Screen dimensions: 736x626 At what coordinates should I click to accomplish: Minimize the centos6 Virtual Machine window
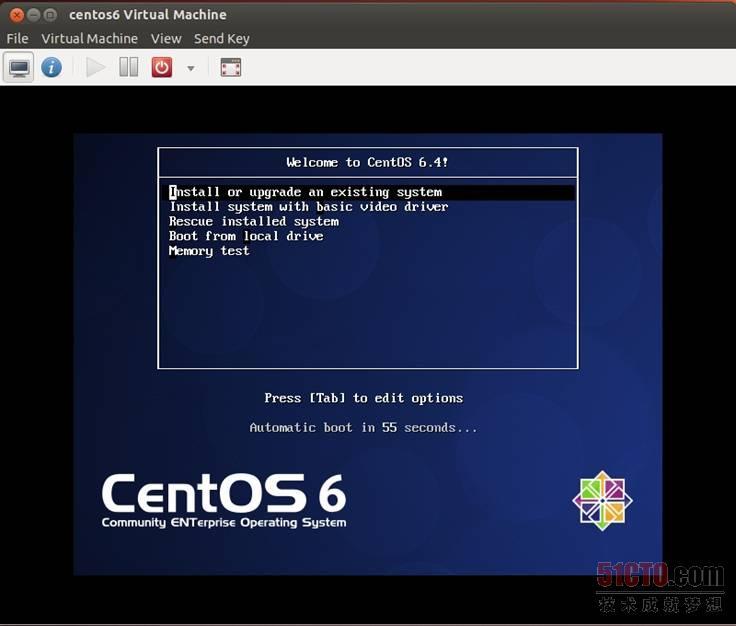pyautogui.click(x=33, y=15)
